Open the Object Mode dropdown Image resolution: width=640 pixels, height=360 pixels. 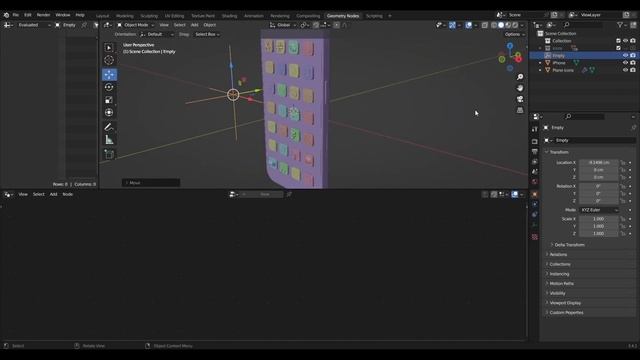point(136,25)
